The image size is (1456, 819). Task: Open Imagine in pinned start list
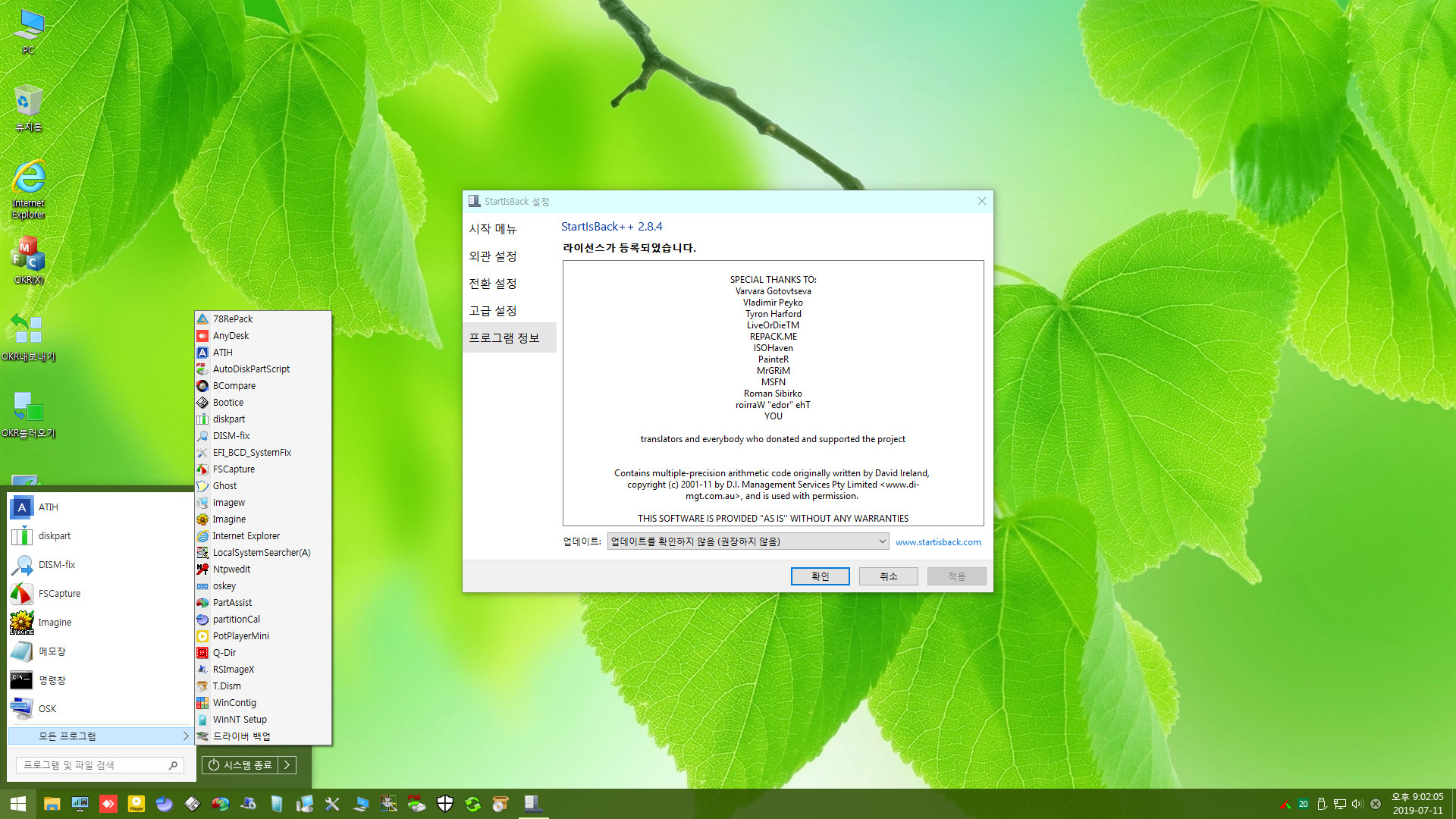[100, 623]
